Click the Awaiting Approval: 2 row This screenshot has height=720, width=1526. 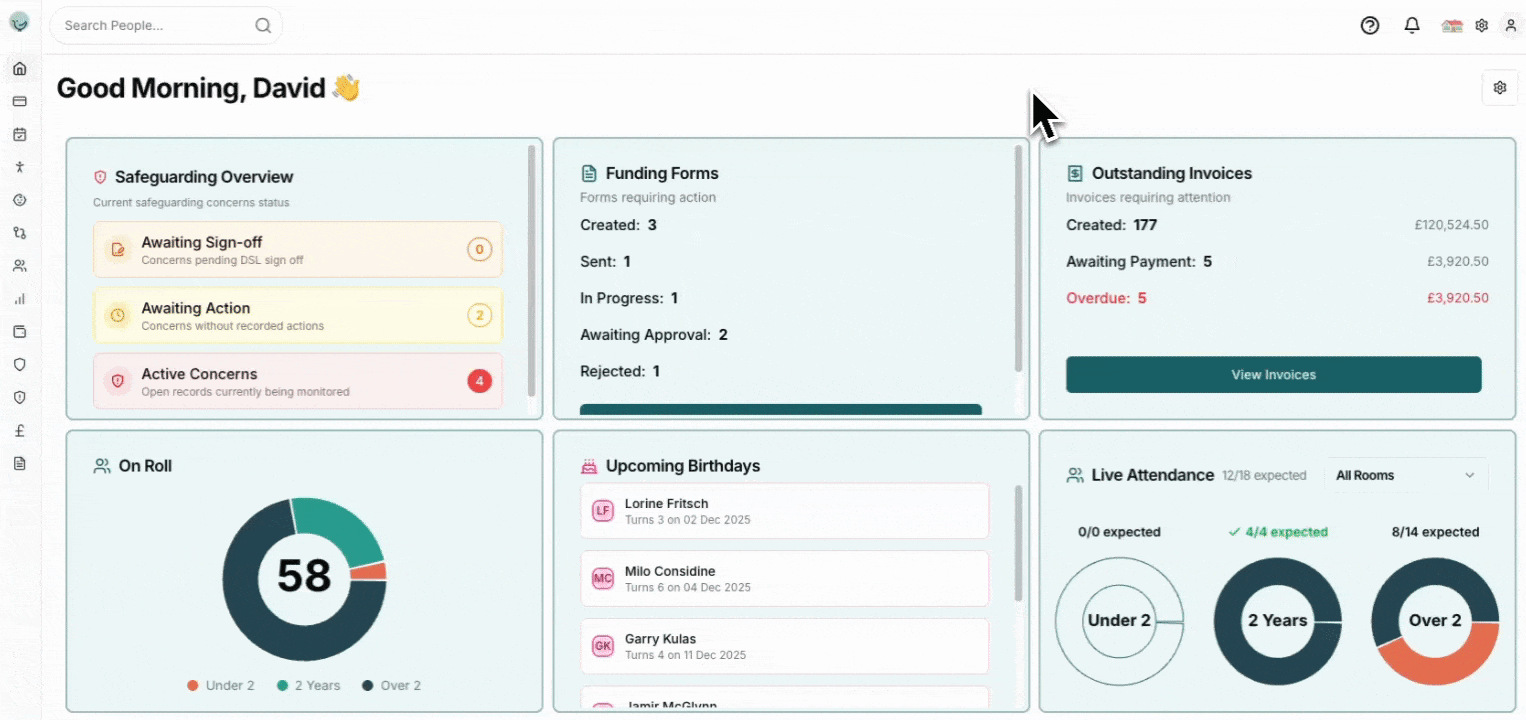tap(654, 335)
